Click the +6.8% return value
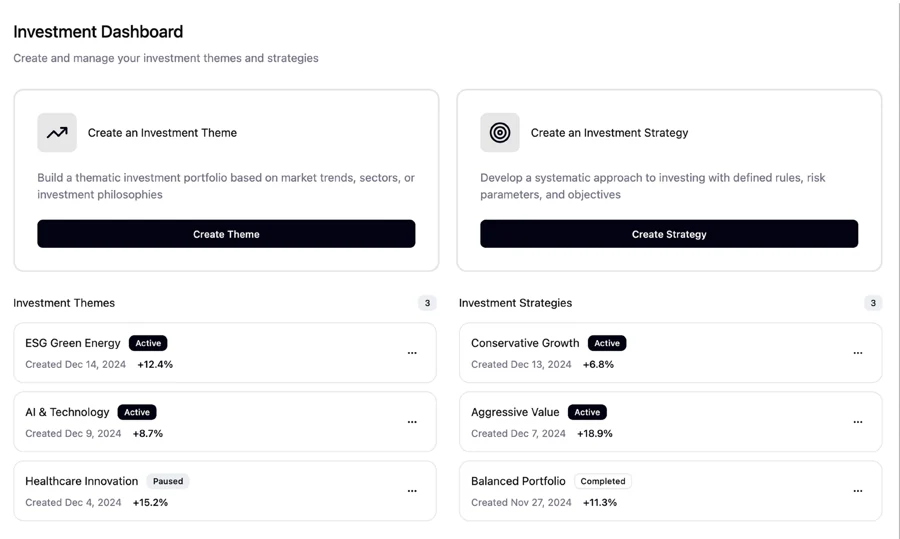 pos(599,364)
